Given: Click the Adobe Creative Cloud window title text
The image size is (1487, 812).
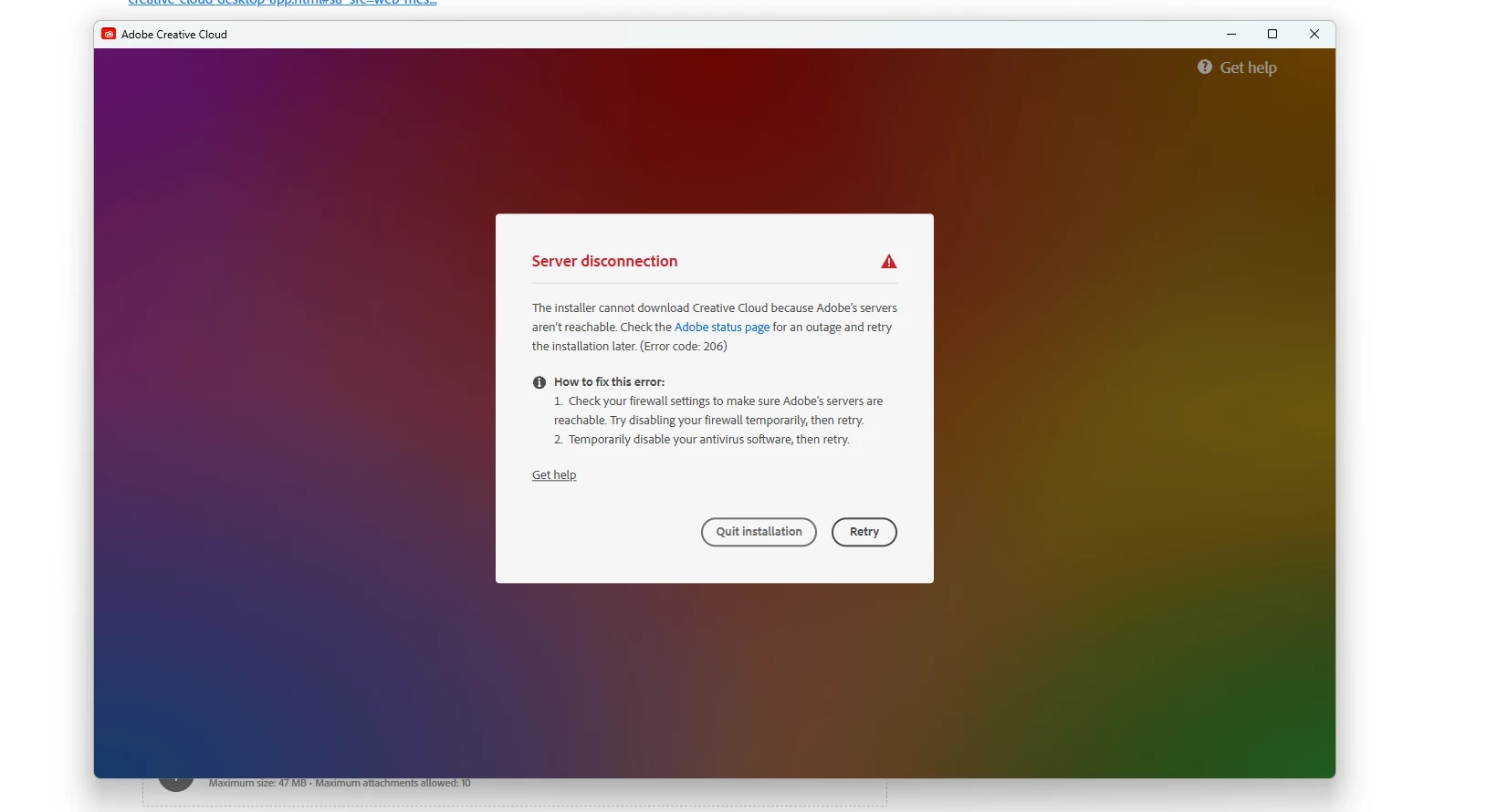Looking at the screenshot, I should 173,35.
